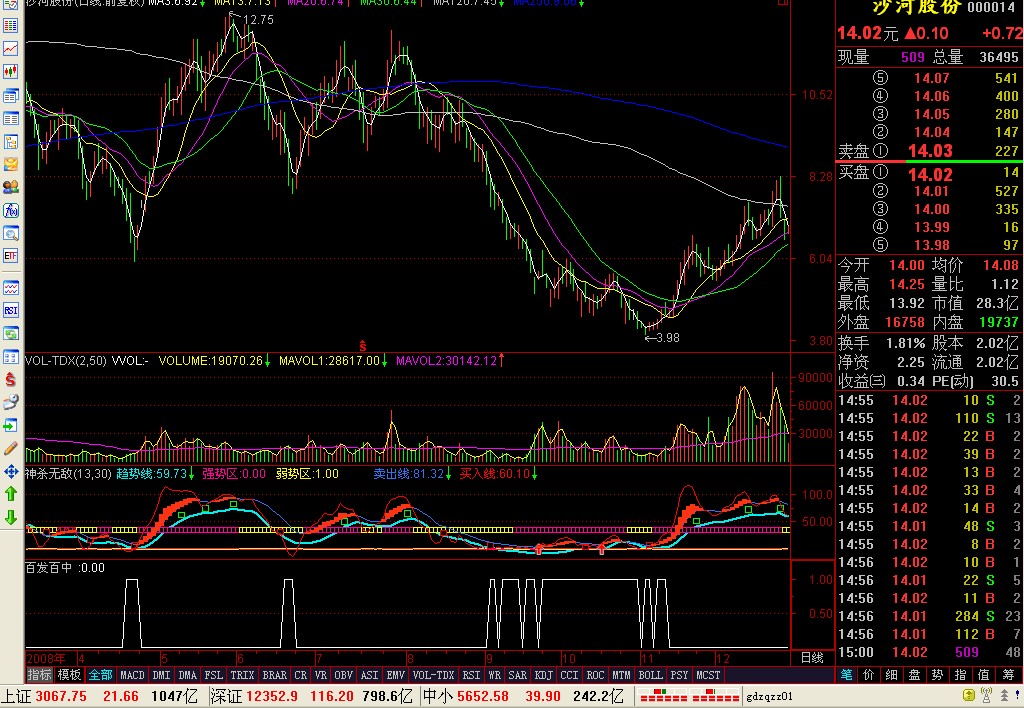The width and height of the screenshot is (1024, 708).
Task: Open the f(x) formula manager icon
Action: pos(10,210)
